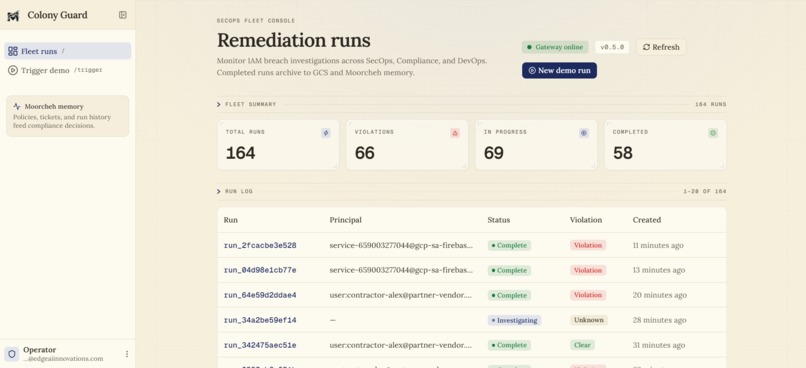The image size is (806, 368).
Task: Click the Gateway online status badge
Action: 555,47
